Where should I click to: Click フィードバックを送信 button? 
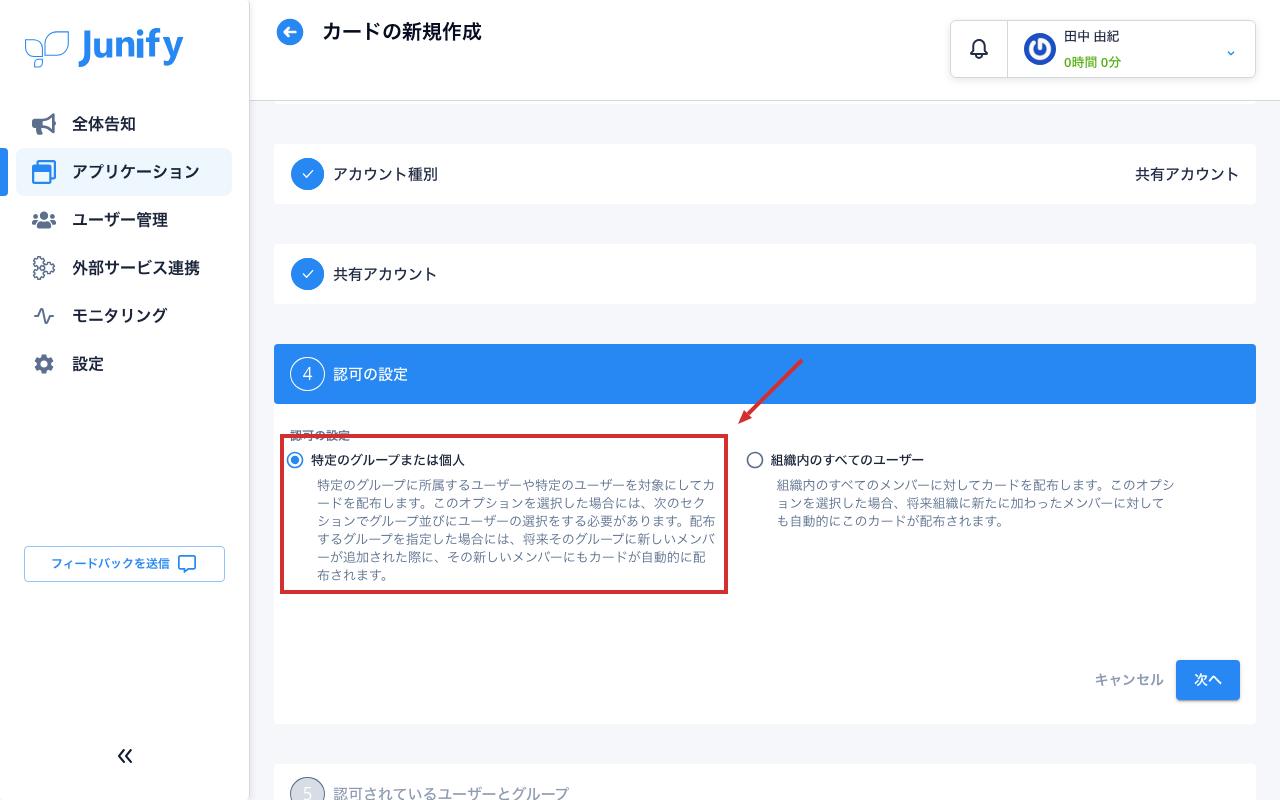click(x=124, y=564)
